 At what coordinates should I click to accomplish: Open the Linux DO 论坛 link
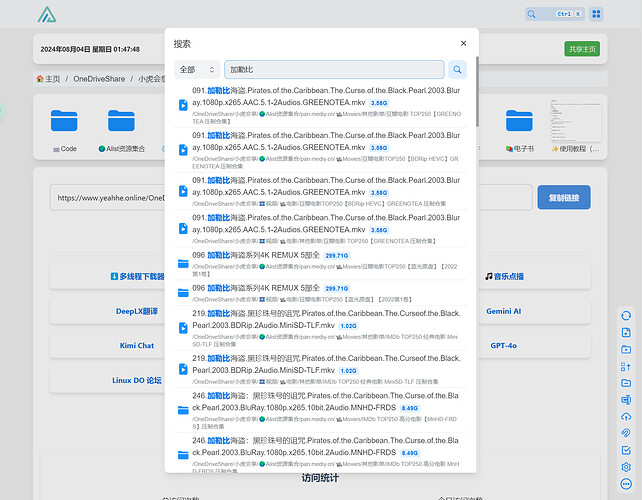(x=137, y=380)
